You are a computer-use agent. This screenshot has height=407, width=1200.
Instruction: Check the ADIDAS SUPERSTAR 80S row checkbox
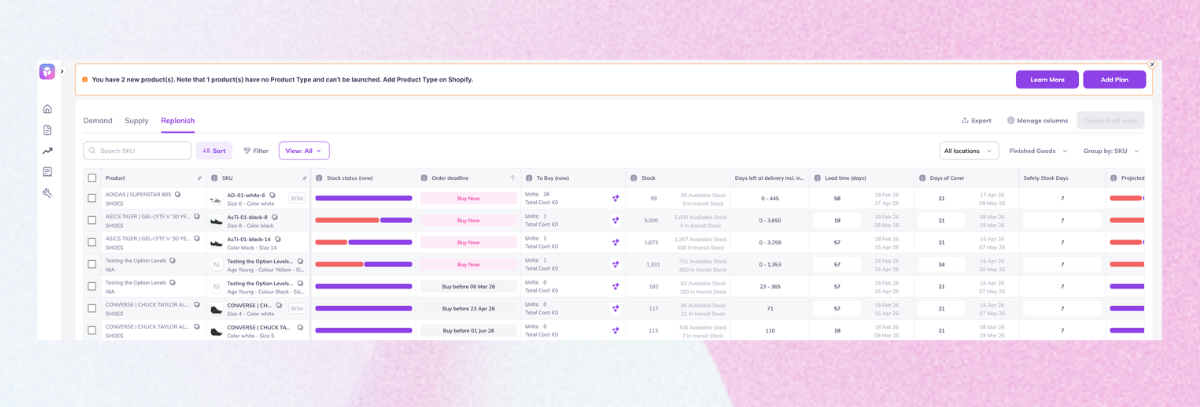[92, 198]
